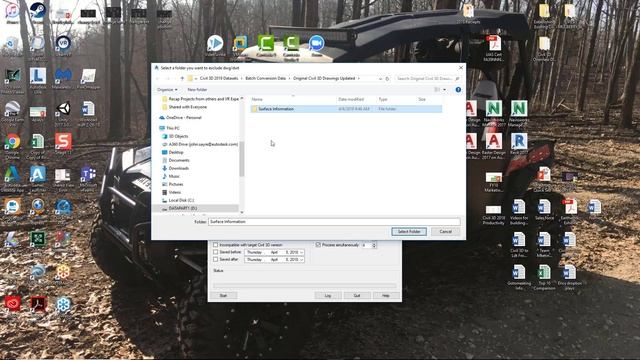The height and width of the screenshot is (360, 640).
Task: Click the search box in folder dialog
Action: (427, 78)
